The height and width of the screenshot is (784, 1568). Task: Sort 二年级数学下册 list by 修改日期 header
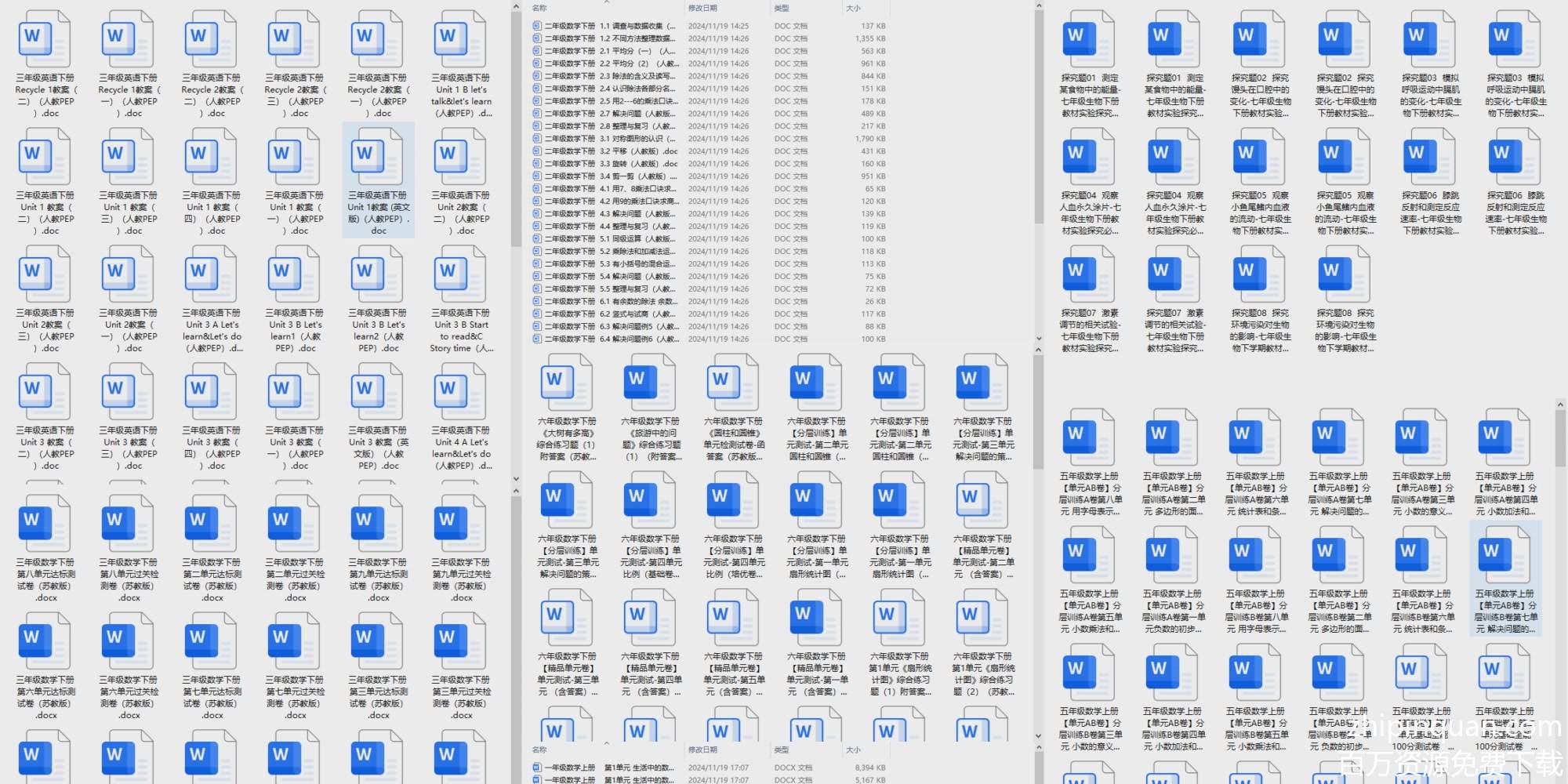702,9
